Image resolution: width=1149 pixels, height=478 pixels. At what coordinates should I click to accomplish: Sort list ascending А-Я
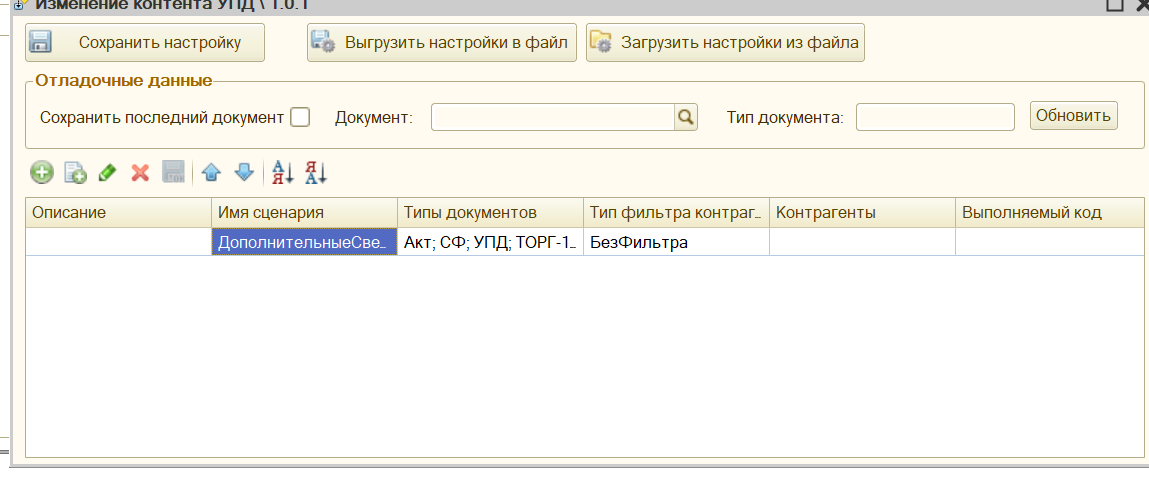coord(283,173)
